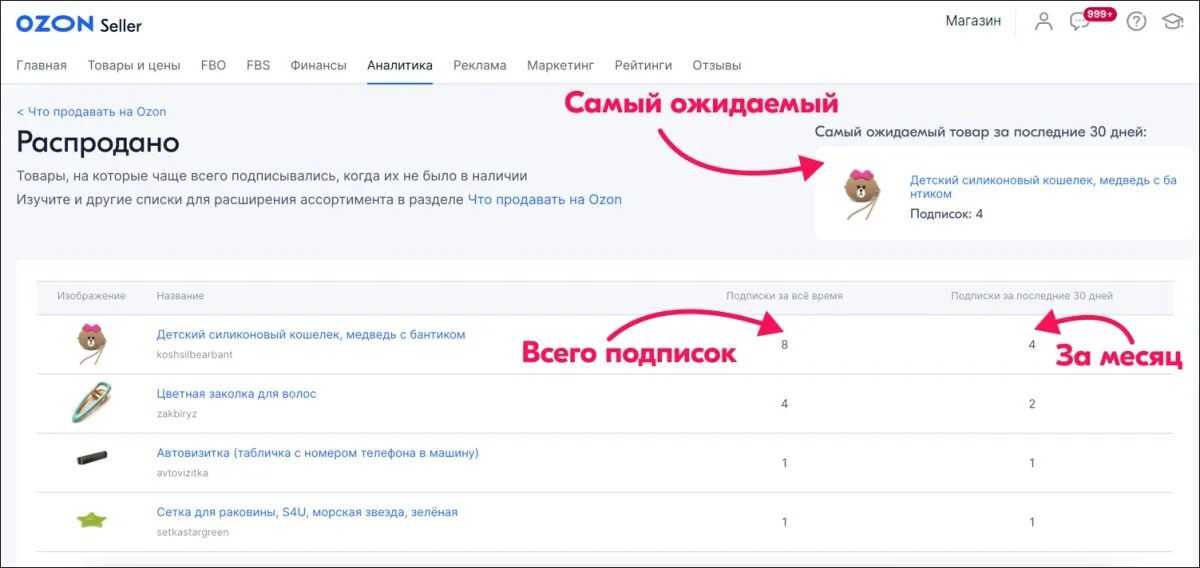Open the user profile icon
The width and height of the screenshot is (1200, 568).
1044,21
